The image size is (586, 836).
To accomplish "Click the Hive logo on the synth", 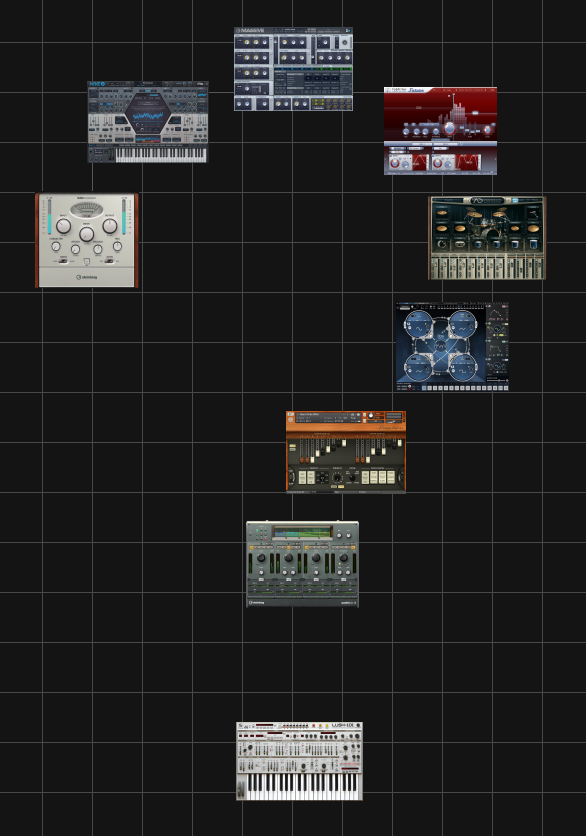I will (97, 84).
